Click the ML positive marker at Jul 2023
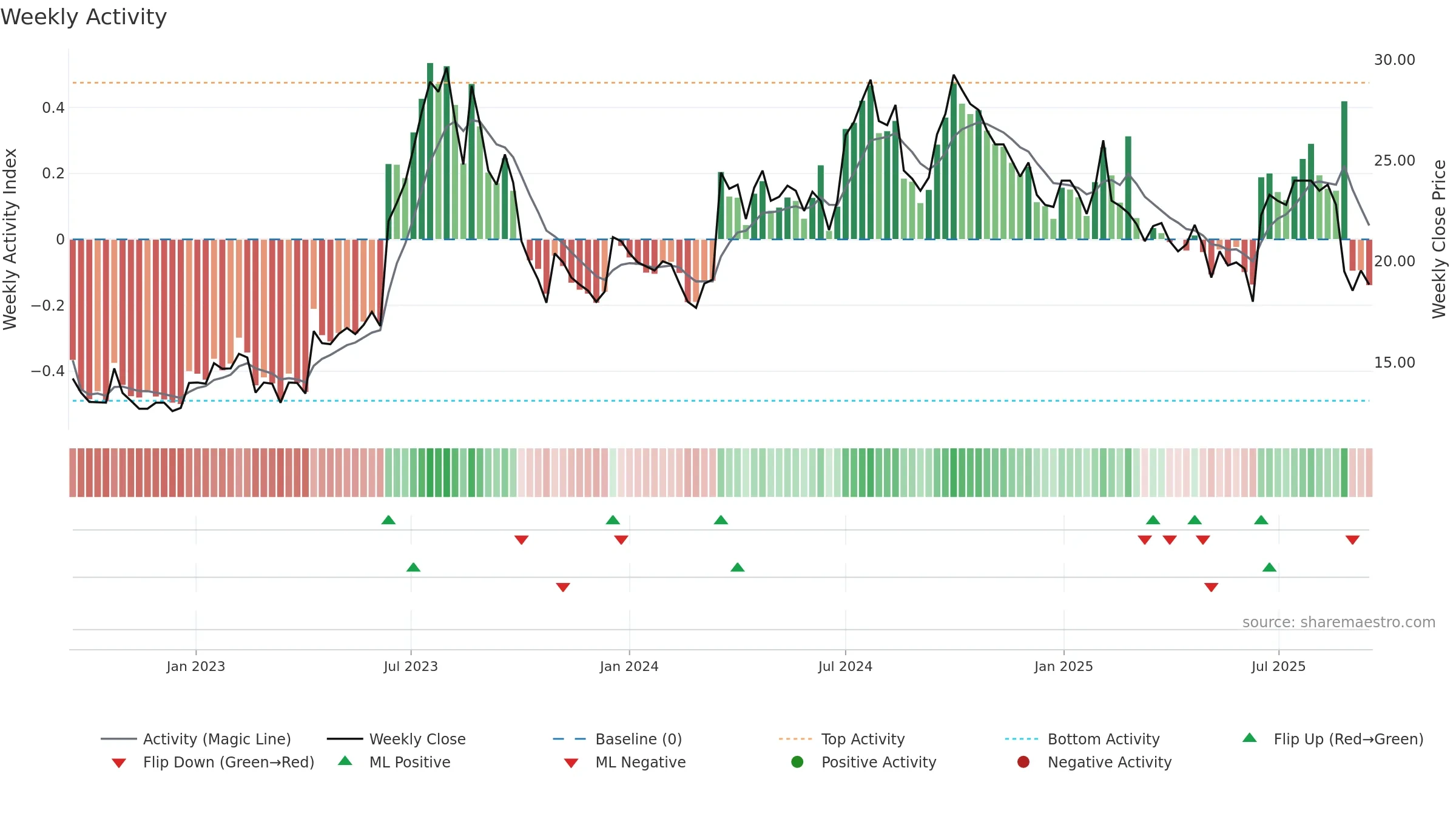This screenshot has width=1456, height=819. (413, 567)
